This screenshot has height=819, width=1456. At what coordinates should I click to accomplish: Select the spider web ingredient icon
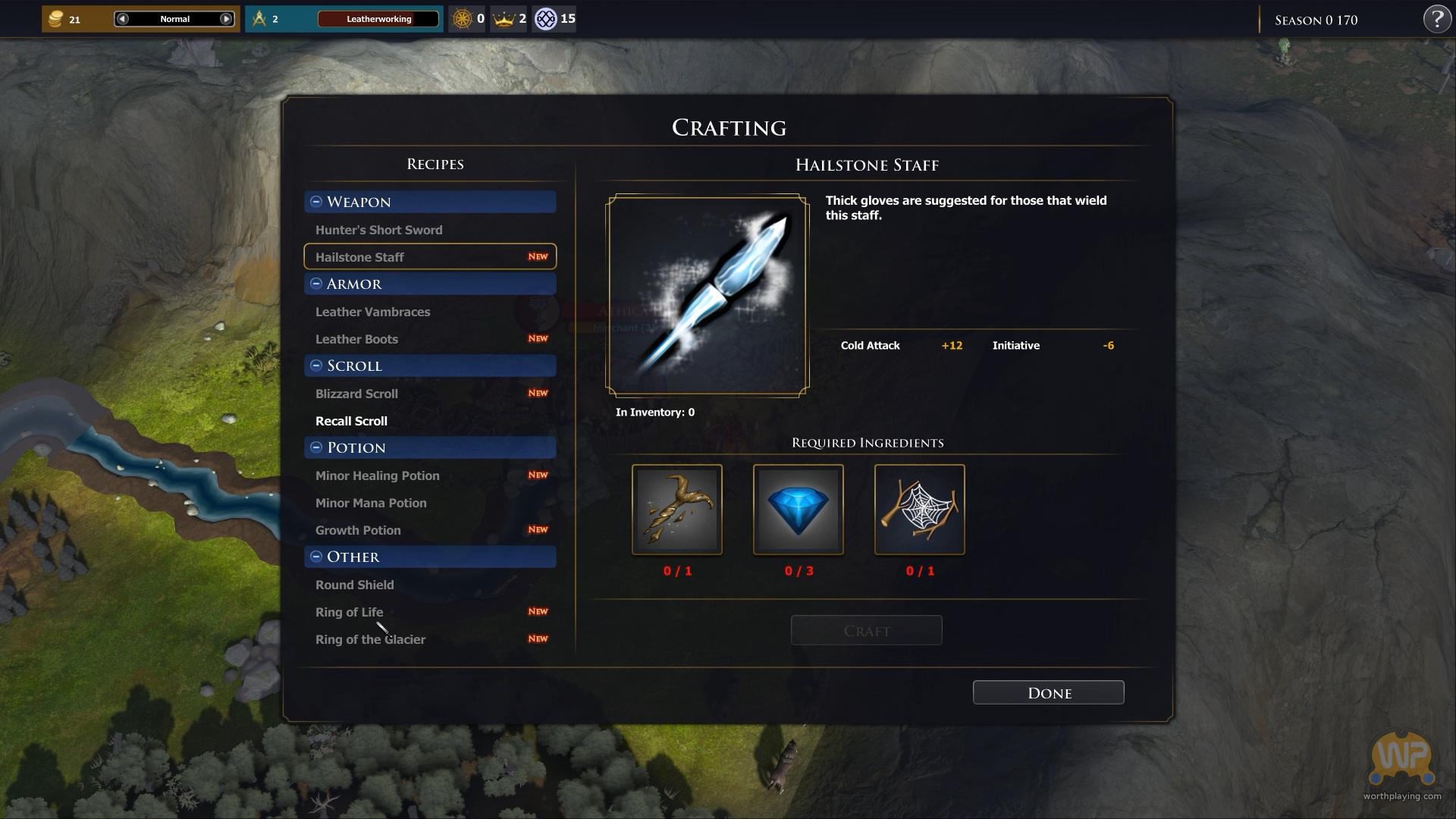point(920,510)
